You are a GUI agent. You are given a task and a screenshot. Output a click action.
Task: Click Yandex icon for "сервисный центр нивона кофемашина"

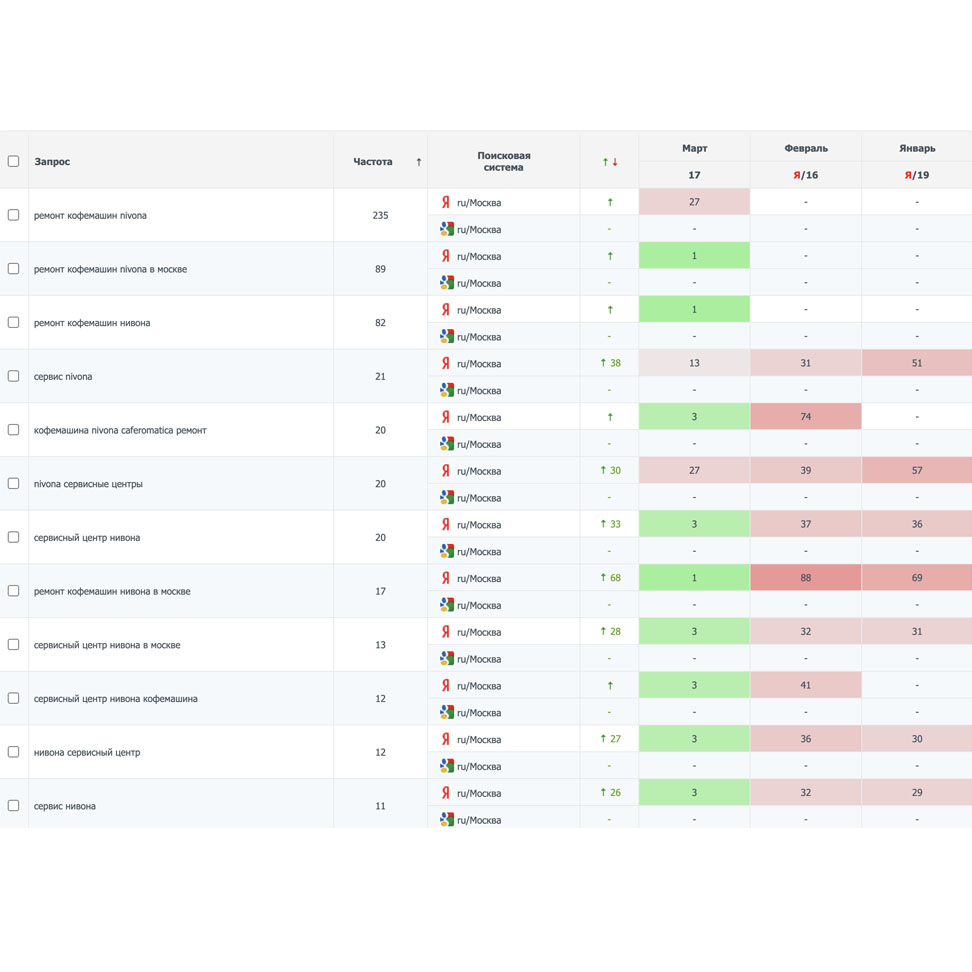tap(445, 686)
